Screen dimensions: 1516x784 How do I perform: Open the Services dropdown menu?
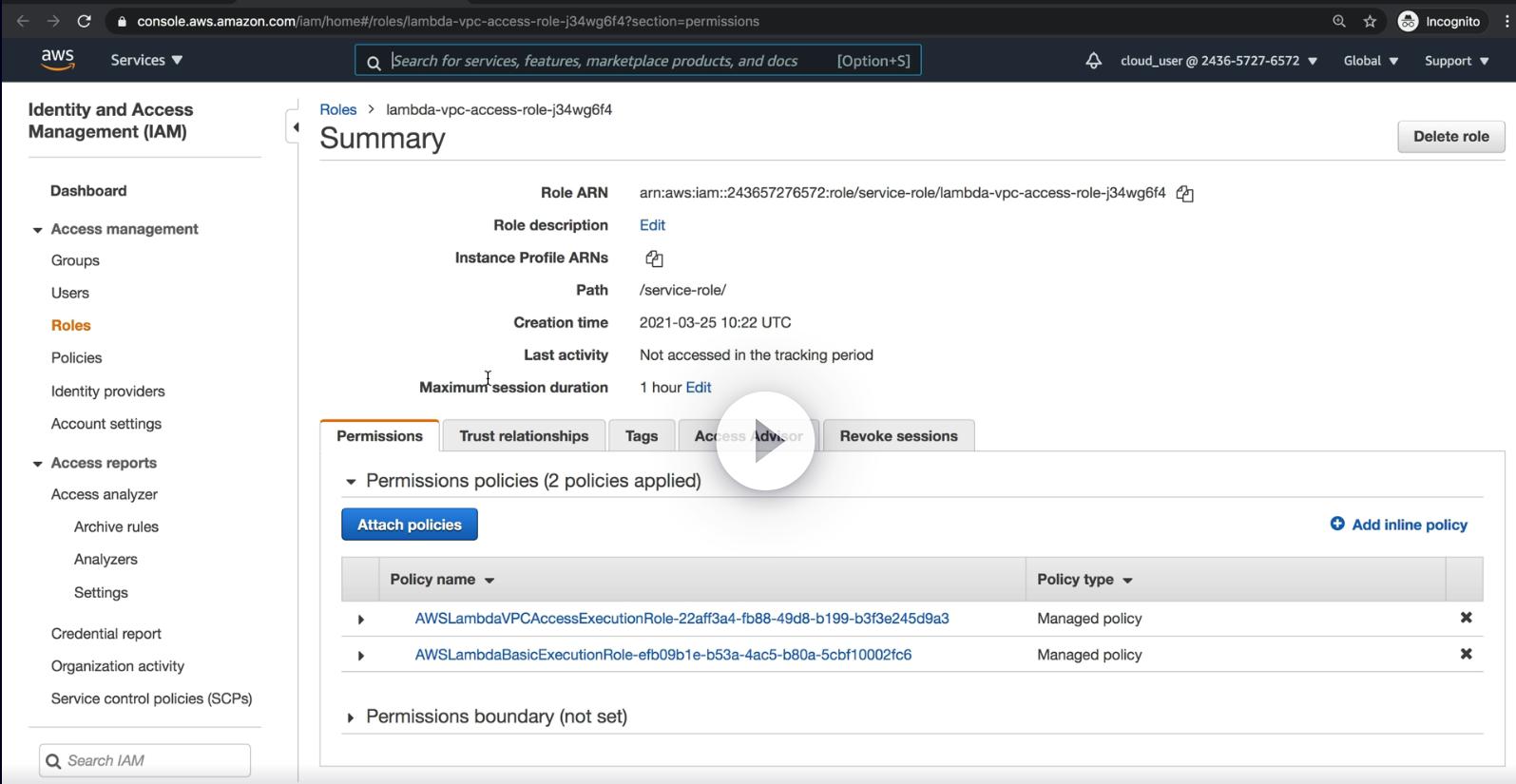[x=146, y=60]
